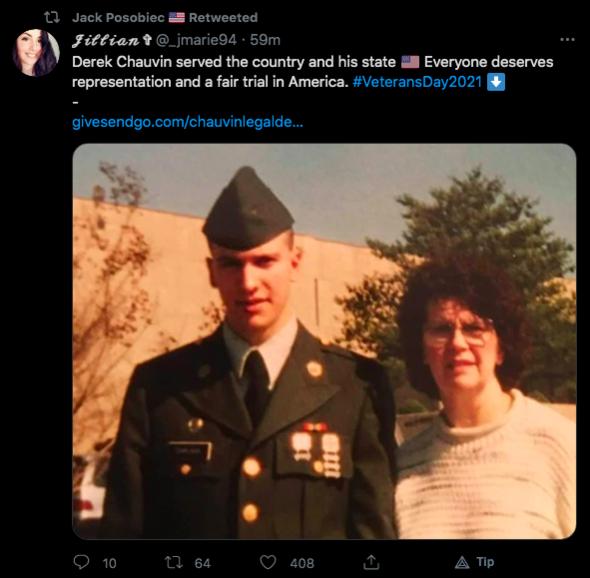
Task: Follow the #VeteransDay2021 hashtag
Action: 417,82
